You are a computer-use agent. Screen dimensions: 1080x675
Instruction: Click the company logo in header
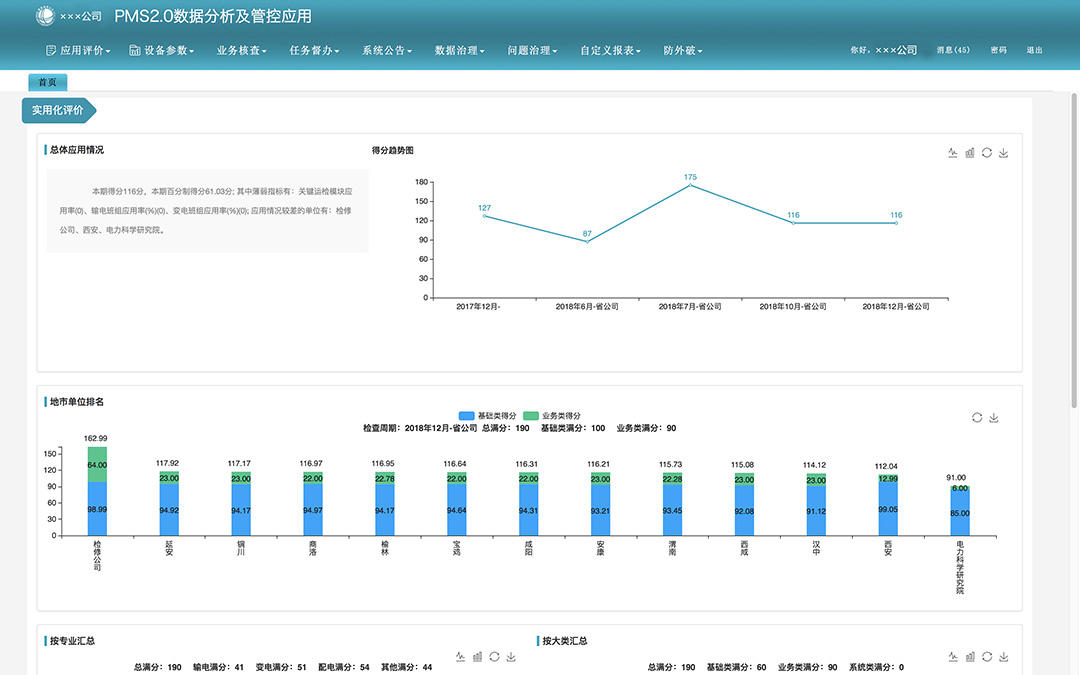point(46,17)
